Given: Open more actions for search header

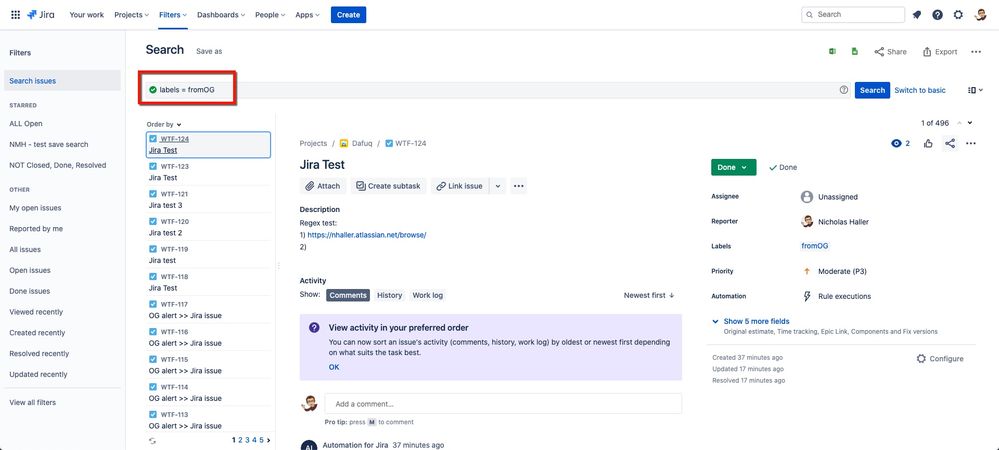Looking at the screenshot, I should pyautogui.click(x=975, y=52).
